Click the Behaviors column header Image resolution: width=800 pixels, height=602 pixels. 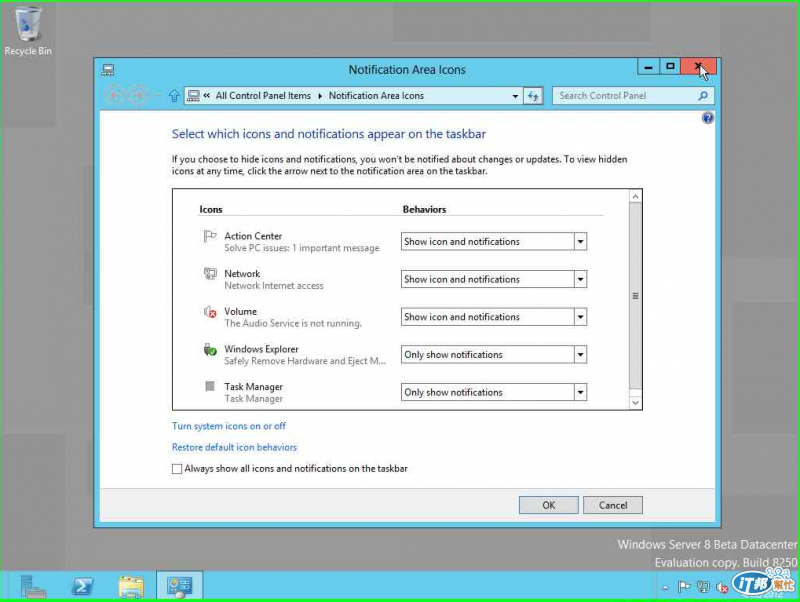(x=424, y=210)
